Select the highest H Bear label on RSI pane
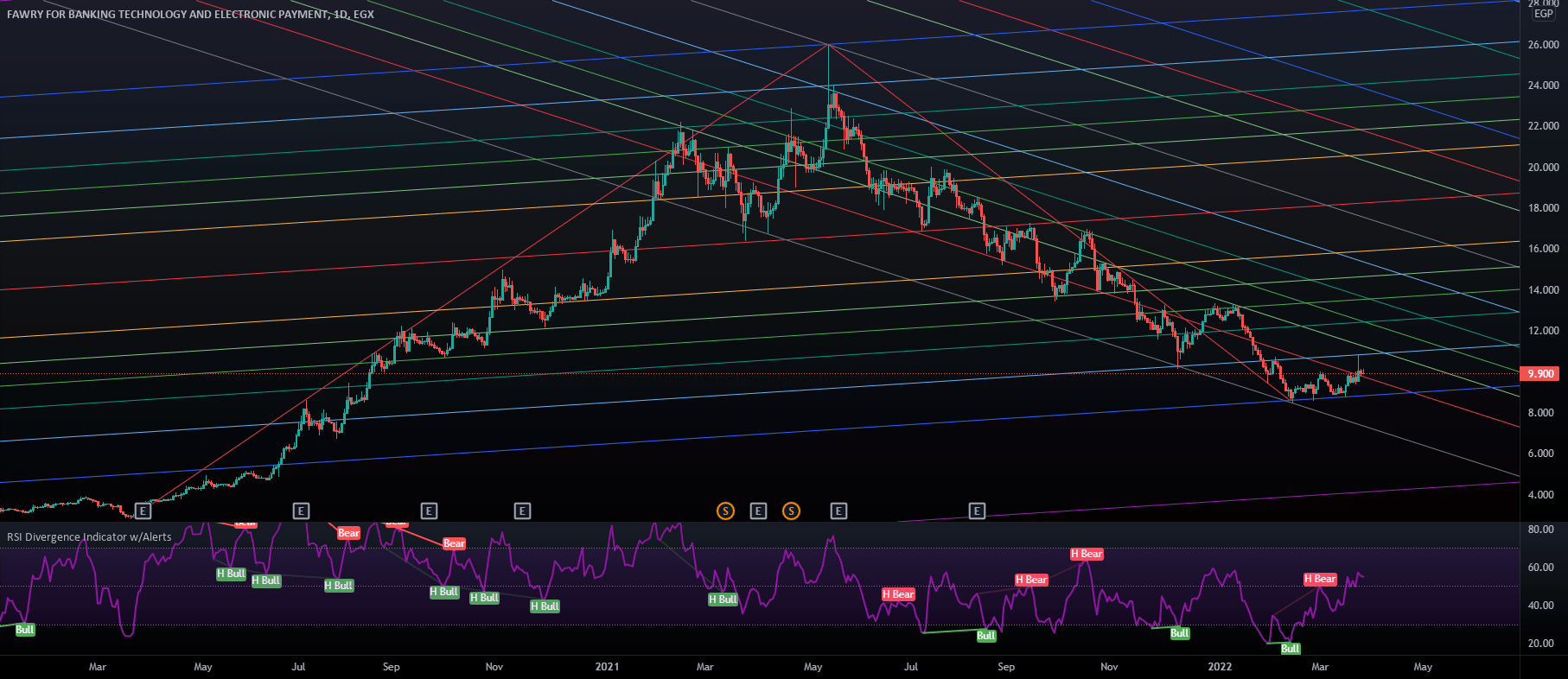This screenshot has height=679, width=1568. point(1087,554)
